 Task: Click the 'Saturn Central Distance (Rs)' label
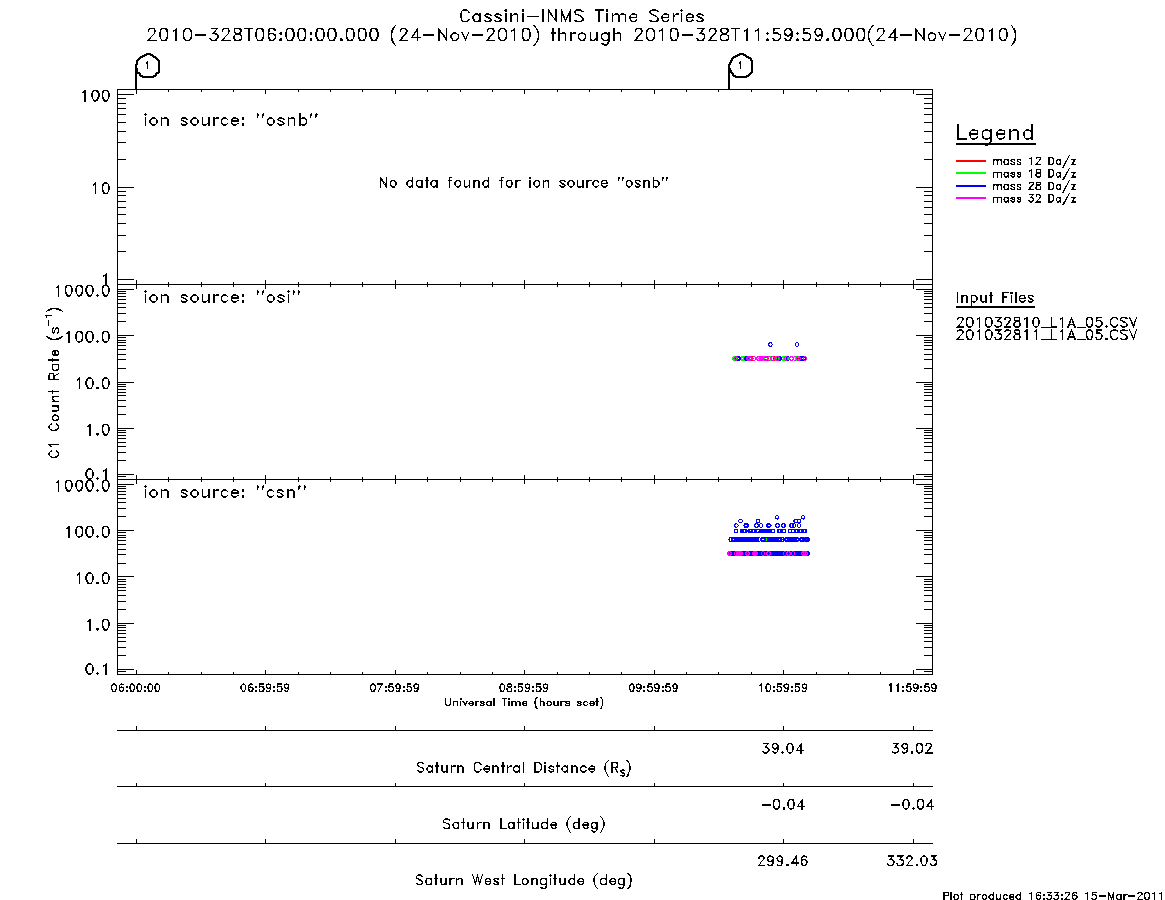pyautogui.click(x=524, y=768)
